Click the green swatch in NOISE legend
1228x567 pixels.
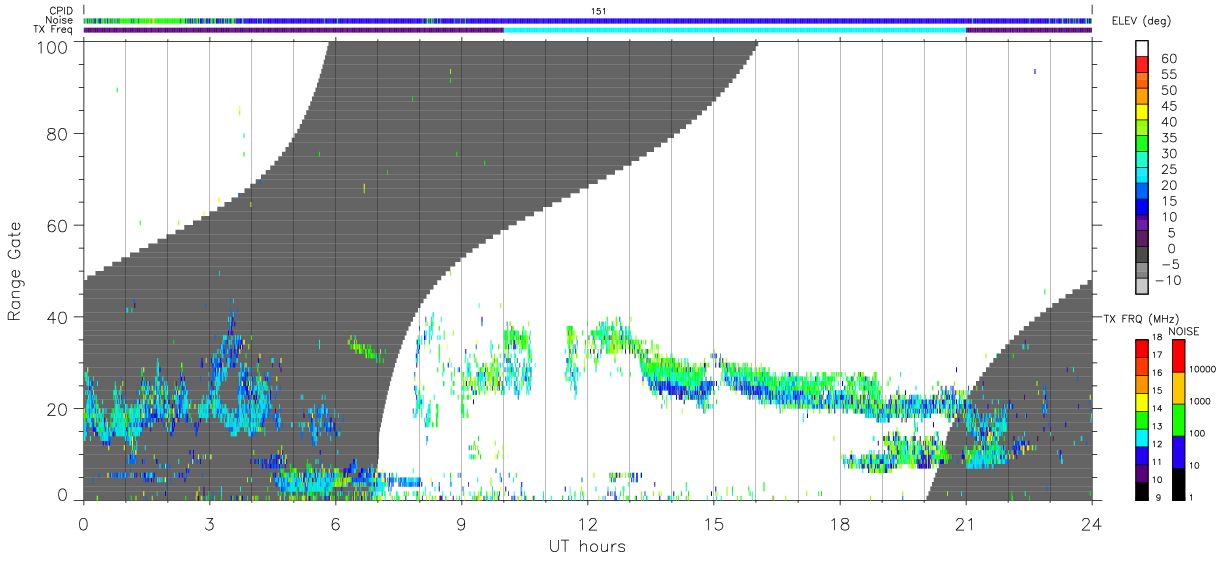click(1179, 420)
